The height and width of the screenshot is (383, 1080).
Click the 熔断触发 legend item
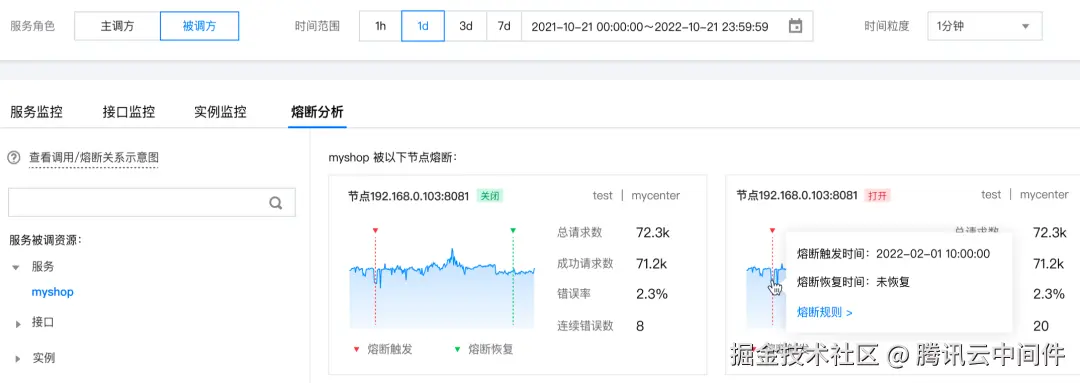384,349
